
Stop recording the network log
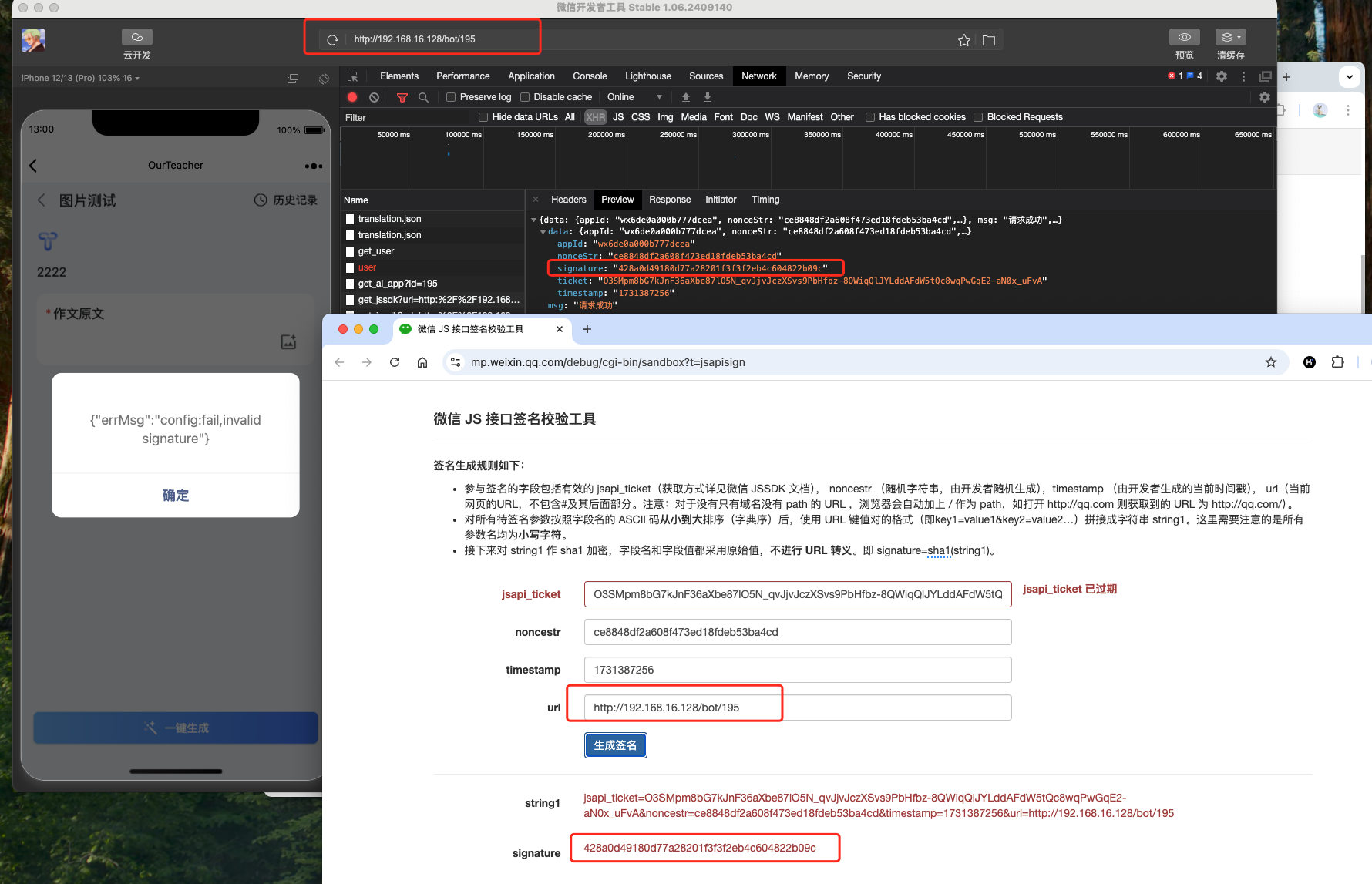point(352,97)
